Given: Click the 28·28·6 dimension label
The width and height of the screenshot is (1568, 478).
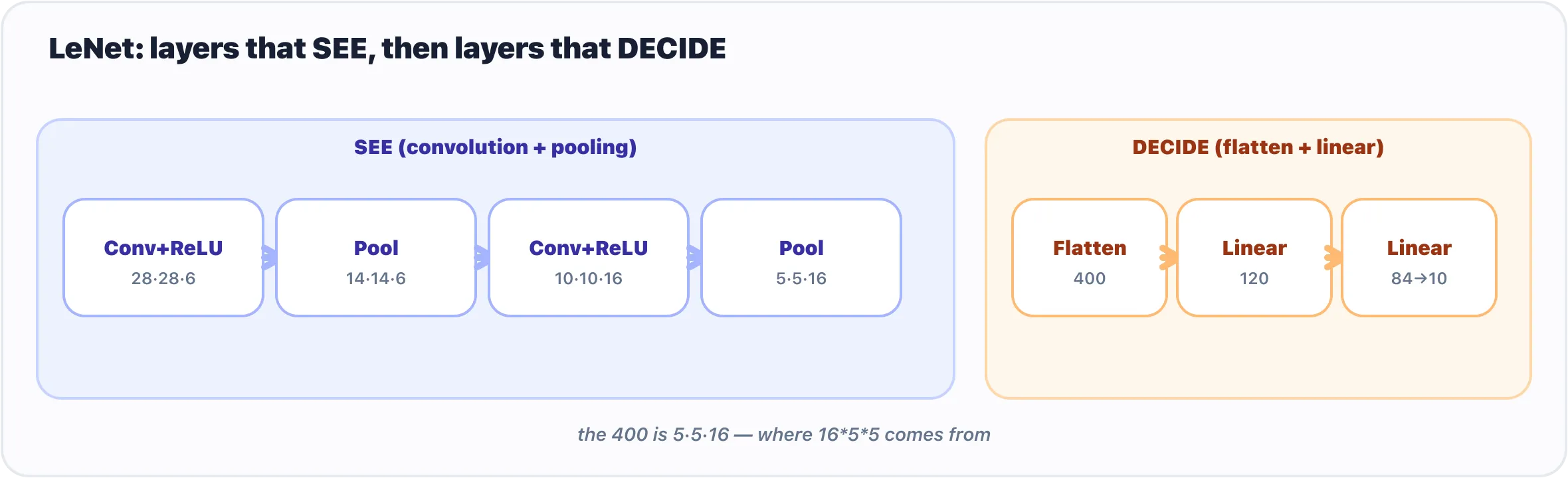Looking at the screenshot, I should click(163, 278).
